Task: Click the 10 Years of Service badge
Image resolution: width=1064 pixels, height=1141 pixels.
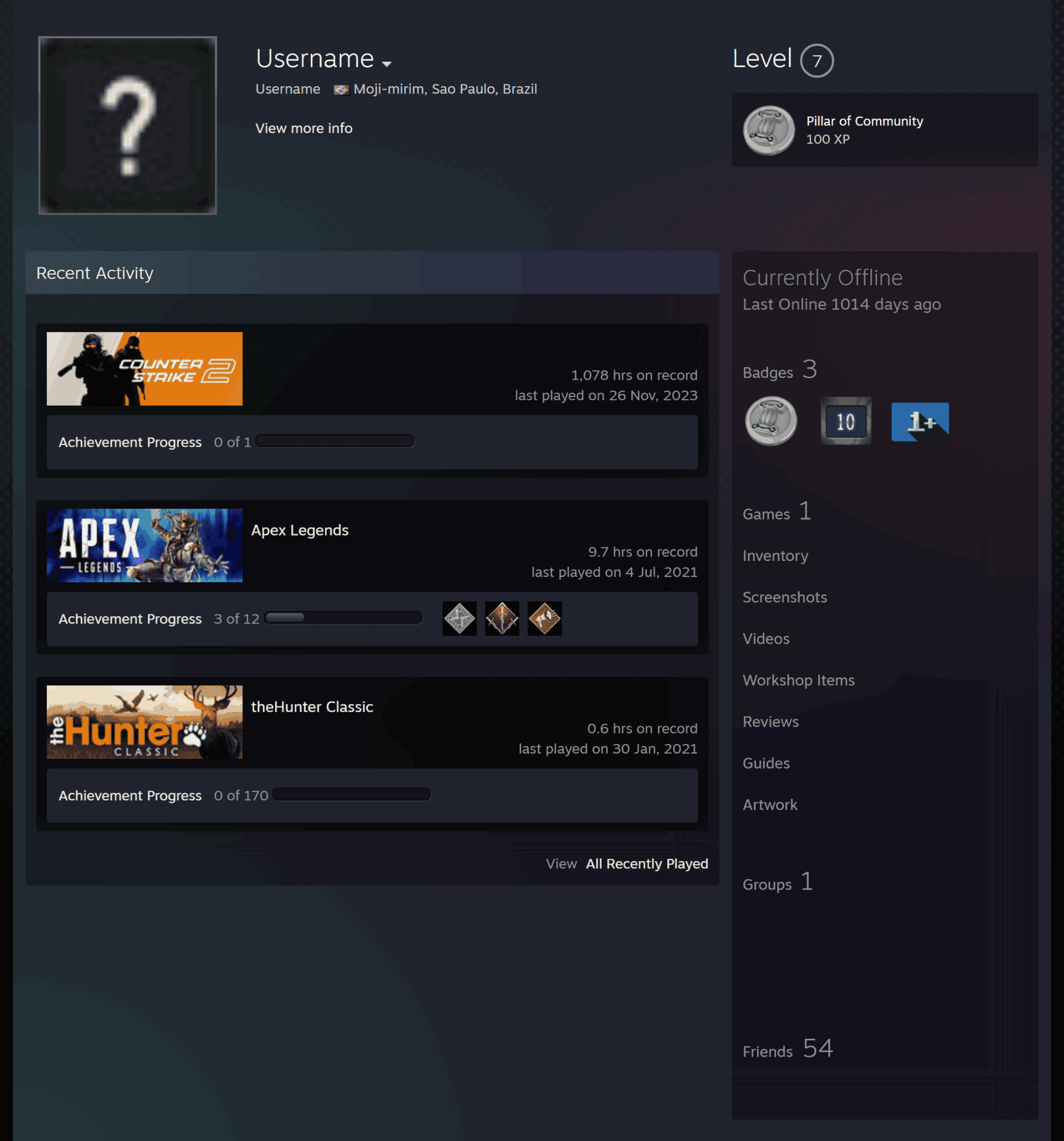Action: (x=846, y=421)
